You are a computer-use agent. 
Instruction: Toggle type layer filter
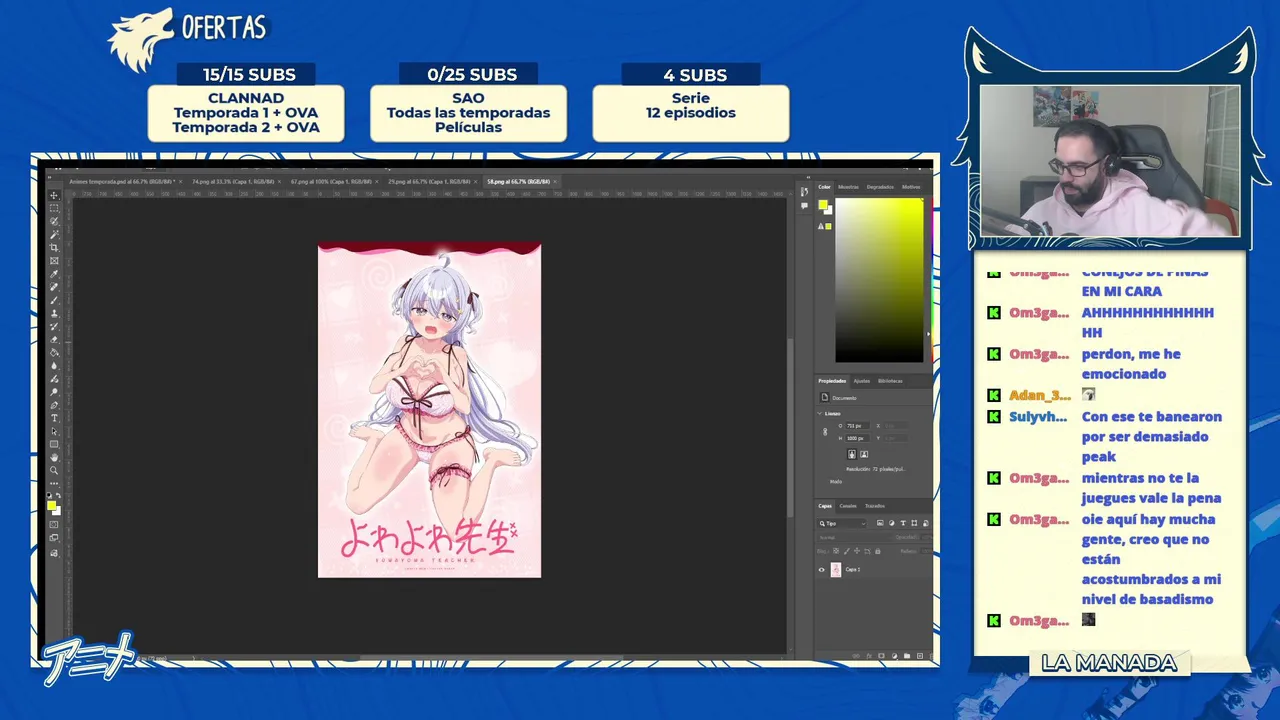coord(903,523)
